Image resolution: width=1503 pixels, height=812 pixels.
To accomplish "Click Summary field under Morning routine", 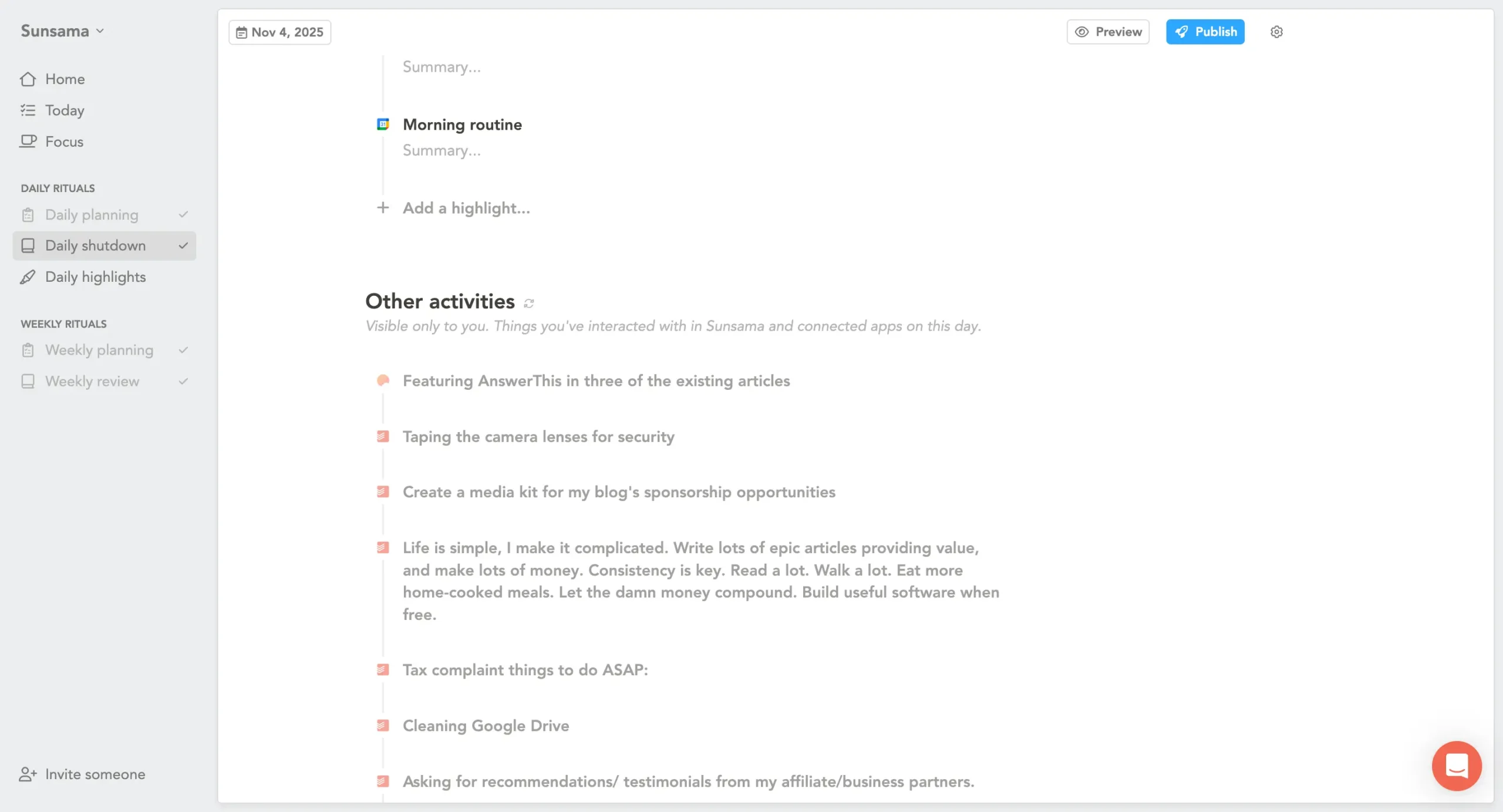I will click(442, 150).
